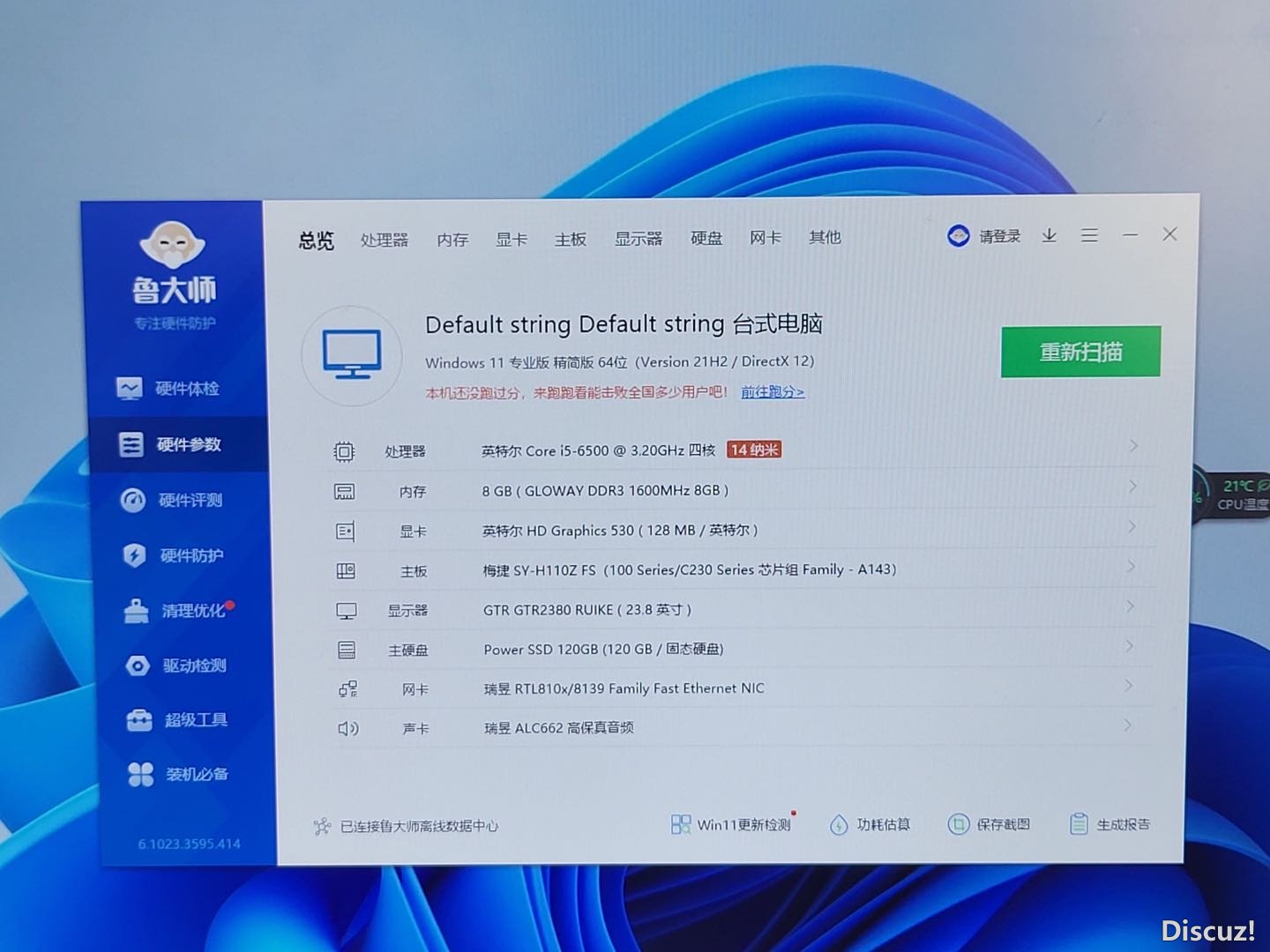Click the 主板 motherboard row icon
Image resolution: width=1270 pixels, height=952 pixels.
346,571
